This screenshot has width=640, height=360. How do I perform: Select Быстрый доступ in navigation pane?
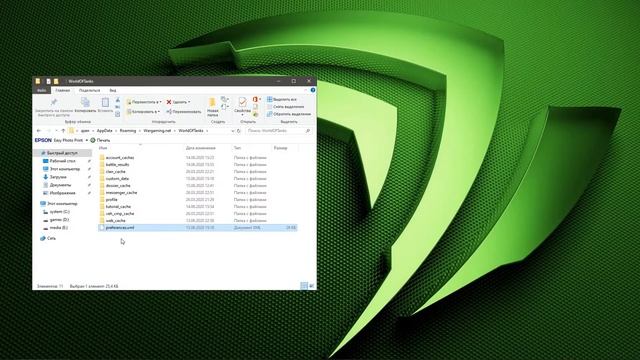(x=62, y=153)
